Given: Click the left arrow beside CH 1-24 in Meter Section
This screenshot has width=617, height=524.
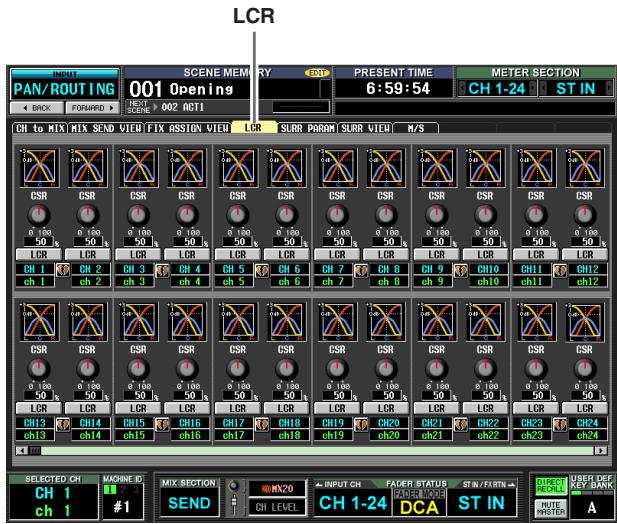Looking at the screenshot, I should 462,88.
